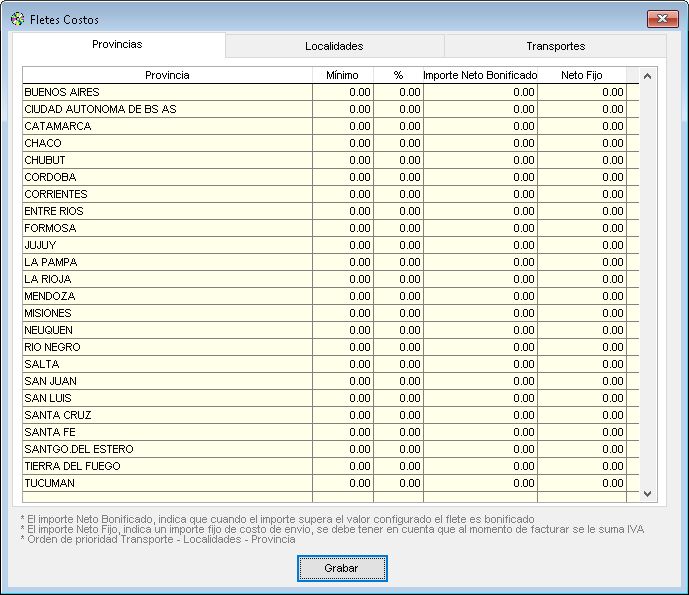
Task: Edit Importe Neto Bonificado for SANTA FE
Action: coord(480,432)
